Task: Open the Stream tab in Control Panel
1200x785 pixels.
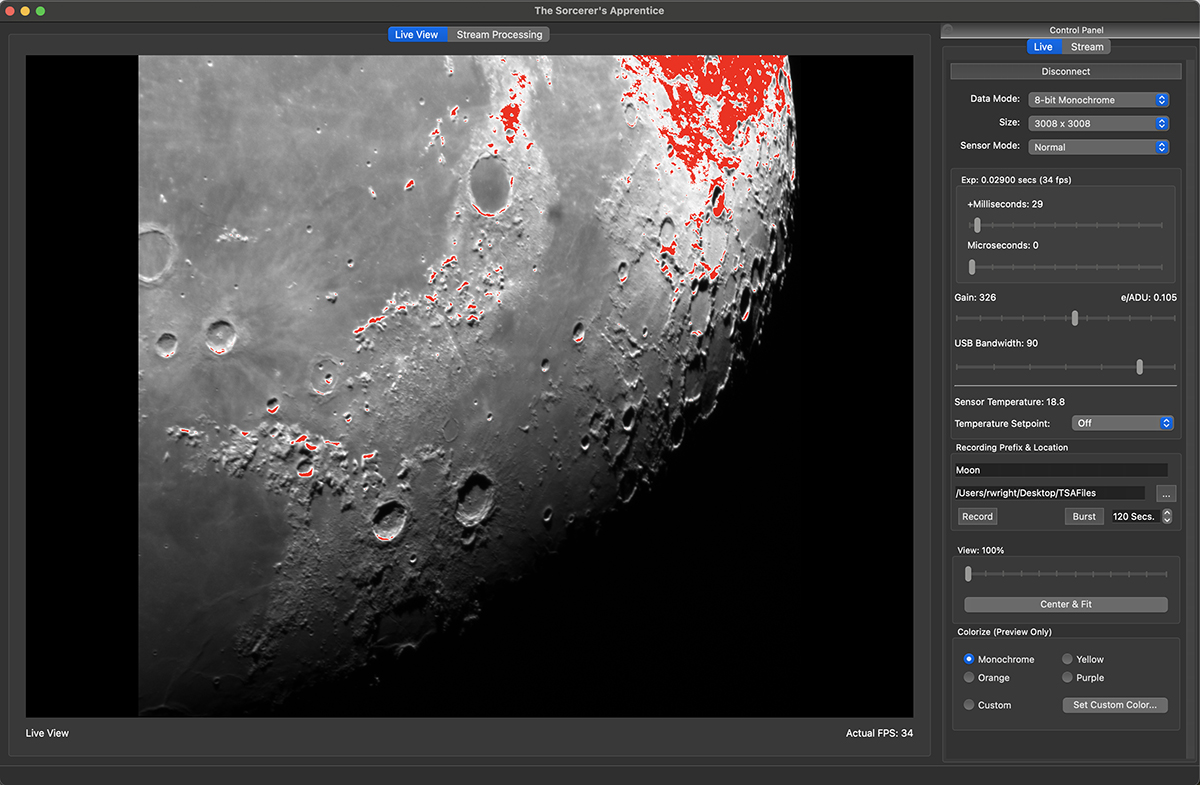Action: coord(1086,47)
